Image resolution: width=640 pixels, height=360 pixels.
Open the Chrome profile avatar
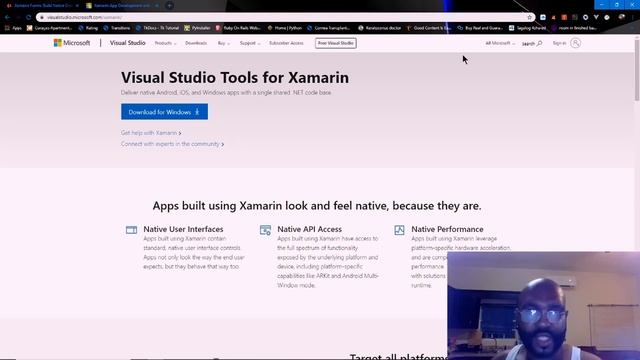(x=622, y=17)
